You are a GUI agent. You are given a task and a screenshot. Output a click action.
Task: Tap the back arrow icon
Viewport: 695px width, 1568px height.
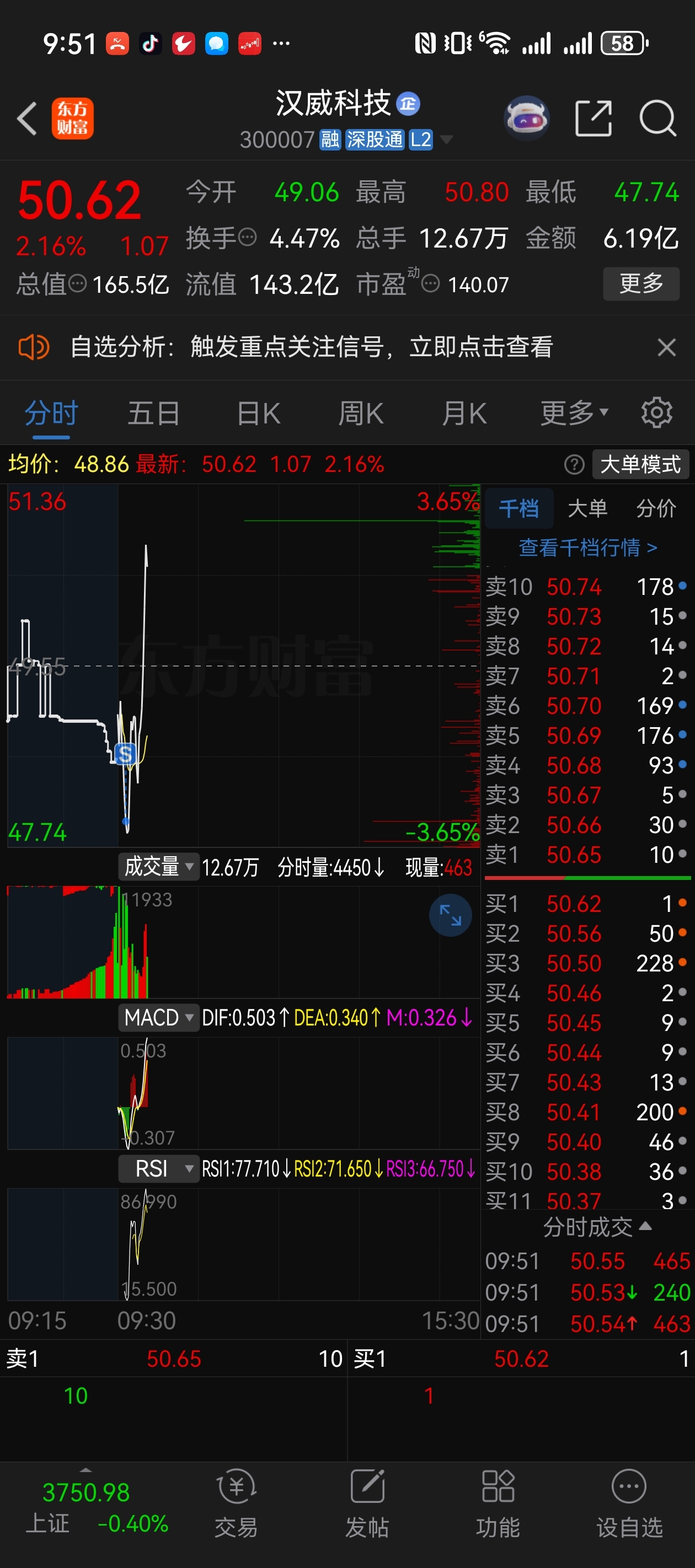[x=28, y=119]
